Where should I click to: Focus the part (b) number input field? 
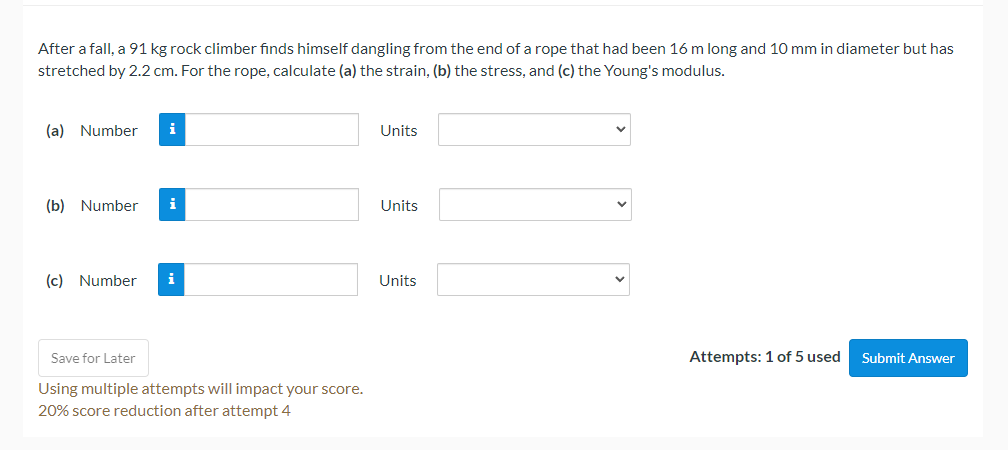click(272, 204)
